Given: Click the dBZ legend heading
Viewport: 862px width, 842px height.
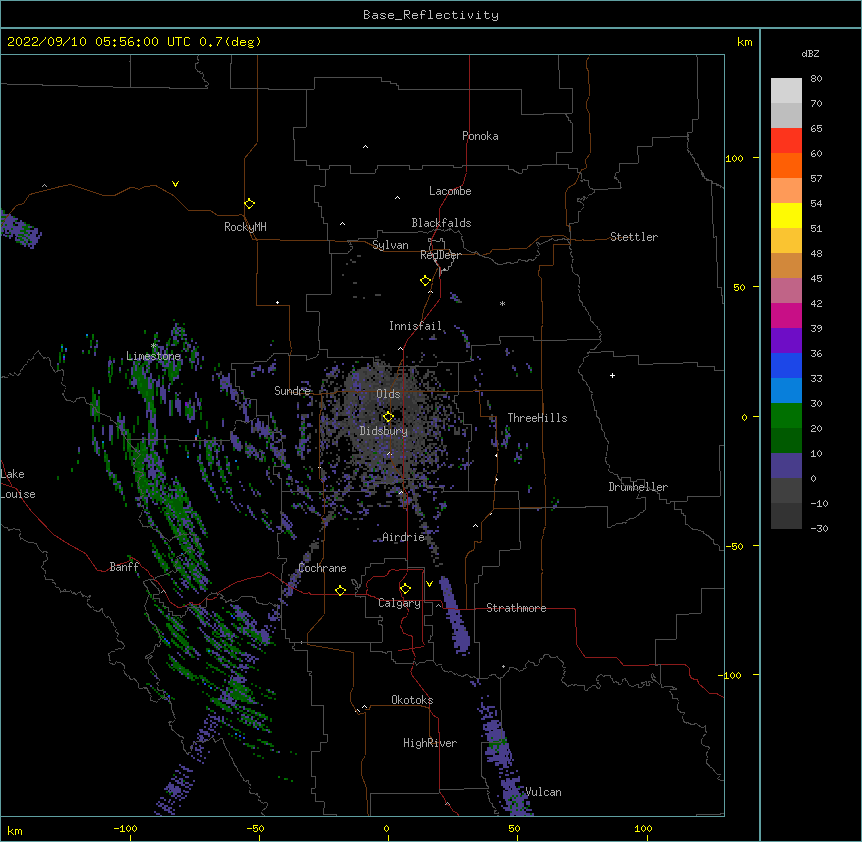Looking at the screenshot, I should click(810, 54).
